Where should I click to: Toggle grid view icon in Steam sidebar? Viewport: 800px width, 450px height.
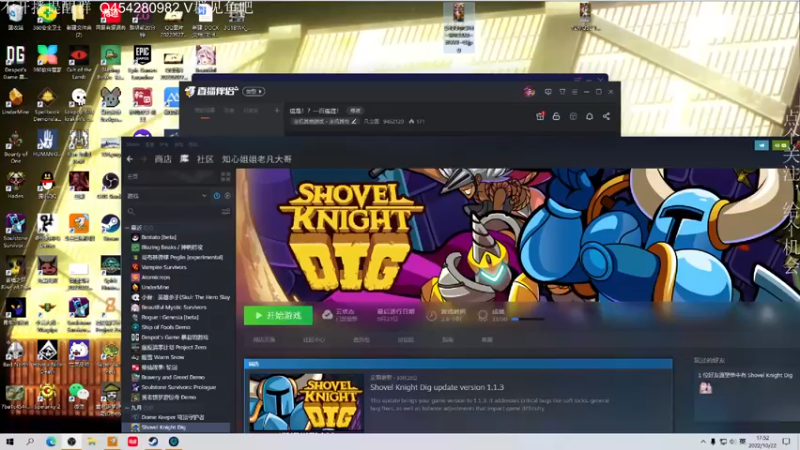tap(226, 177)
